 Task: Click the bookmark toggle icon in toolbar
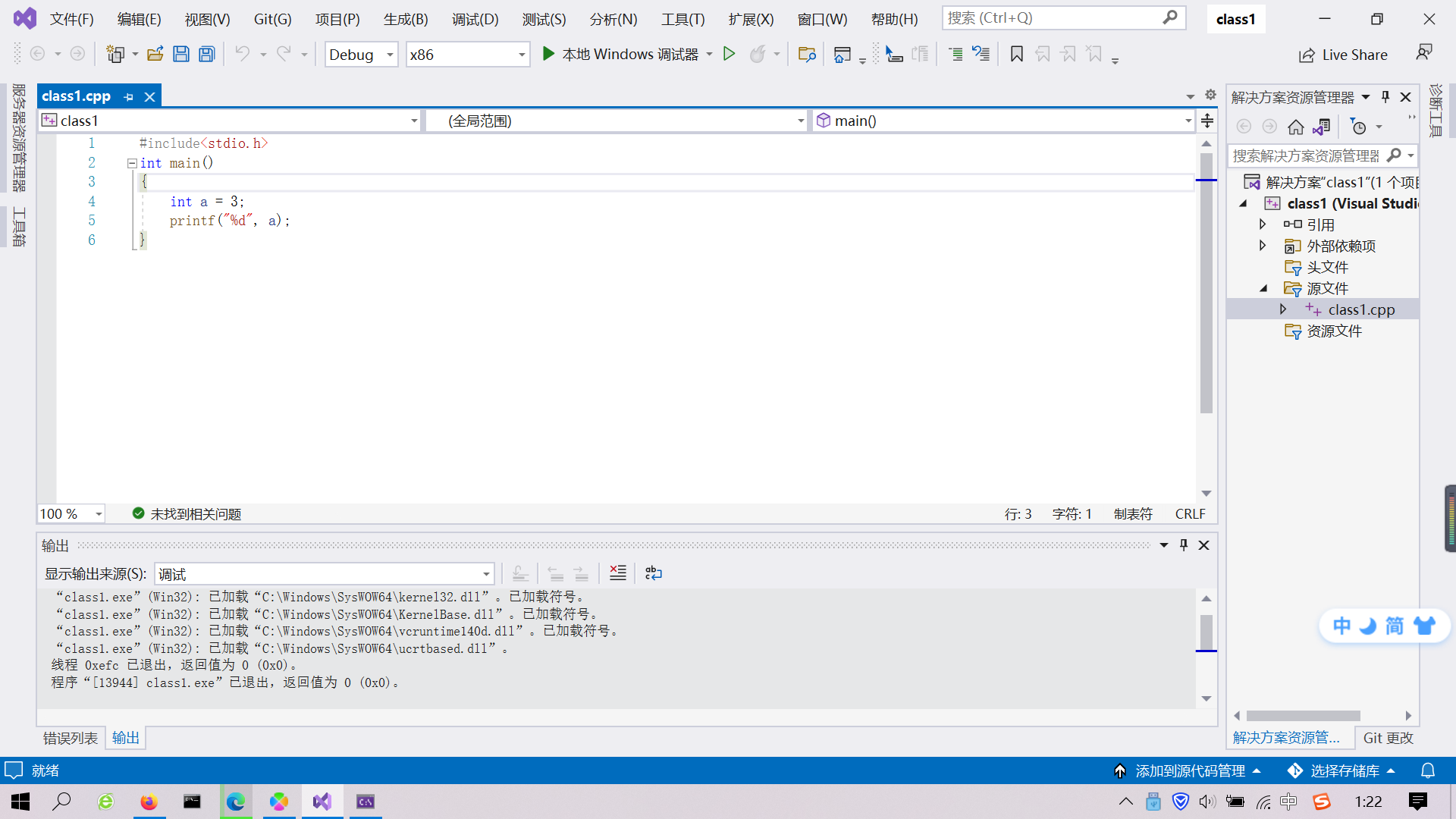(x=1017, y=54)
